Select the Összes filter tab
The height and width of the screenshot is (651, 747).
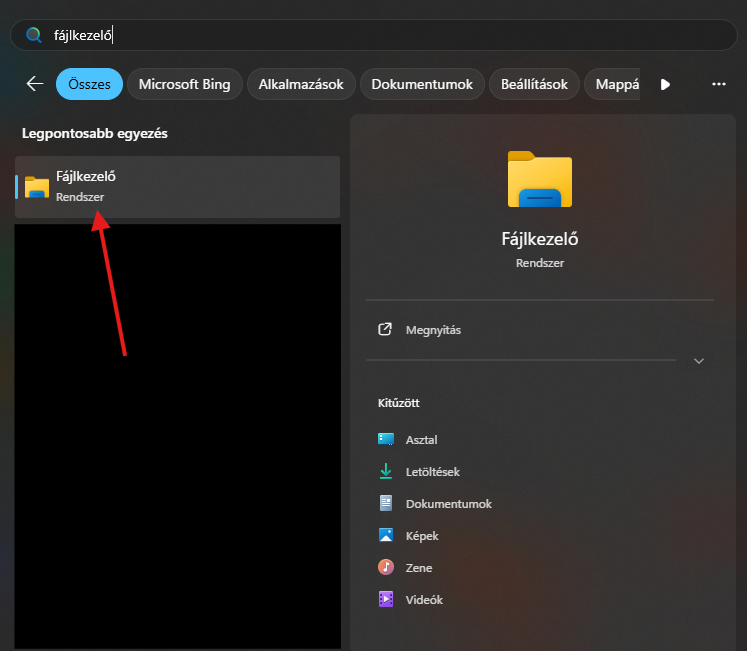point(89,84)
